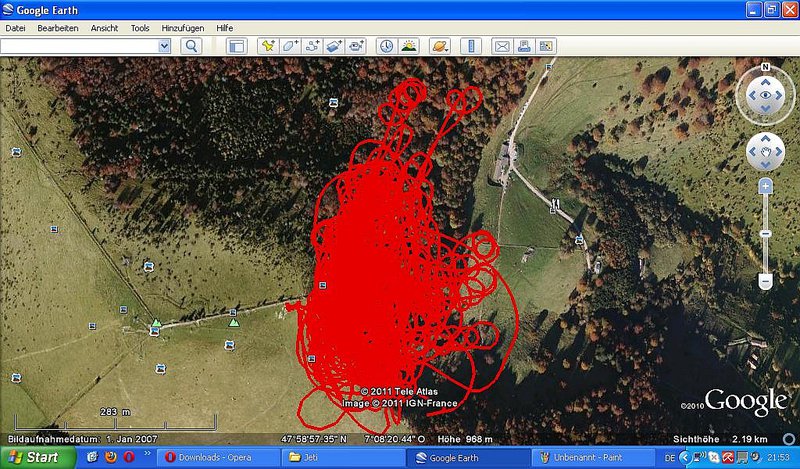Open the Ansicht menu
The image size is (800, 469).
(x=104, y=28)
